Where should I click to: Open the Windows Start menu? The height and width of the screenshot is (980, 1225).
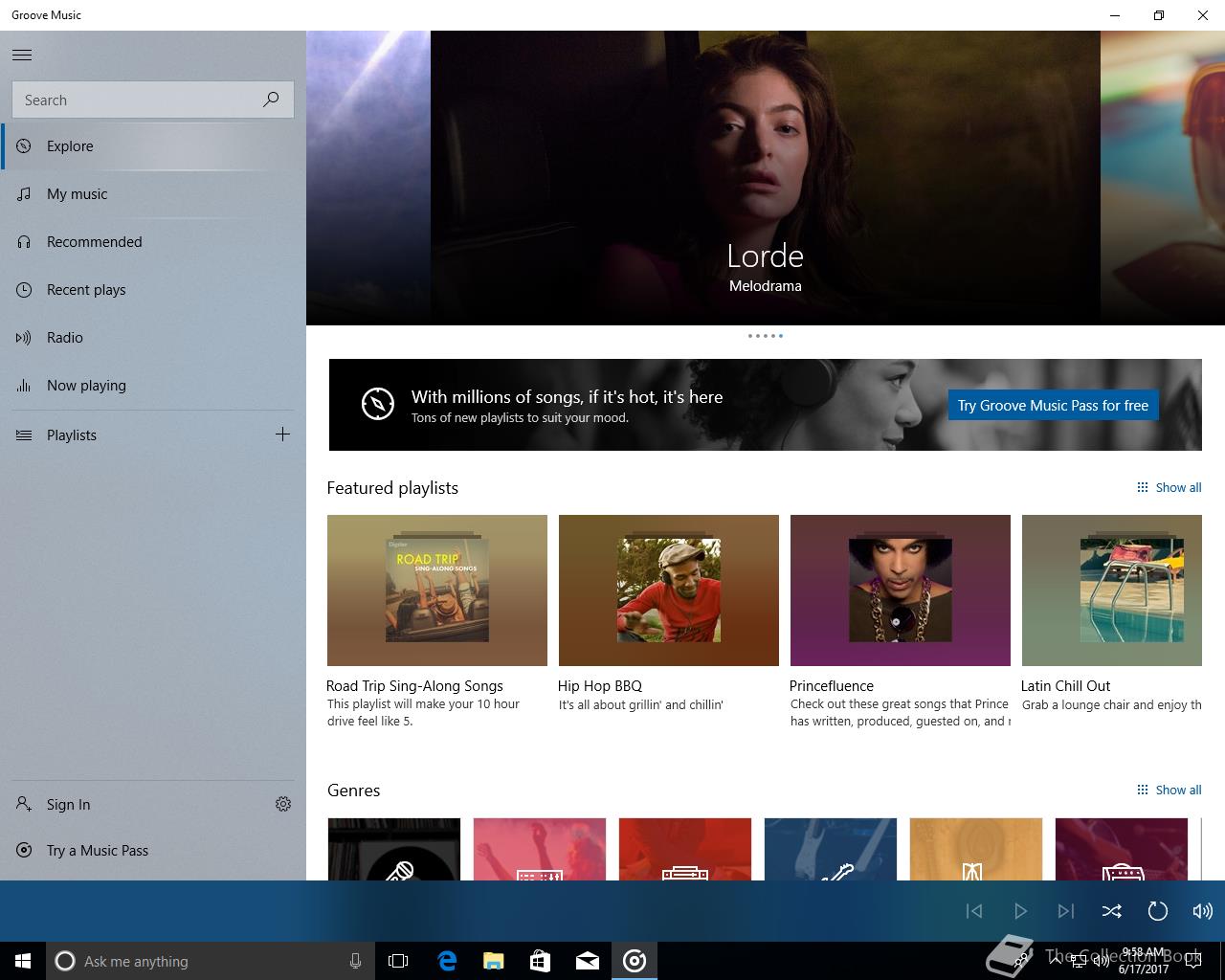pyautogui.click(x=23, y=961)
